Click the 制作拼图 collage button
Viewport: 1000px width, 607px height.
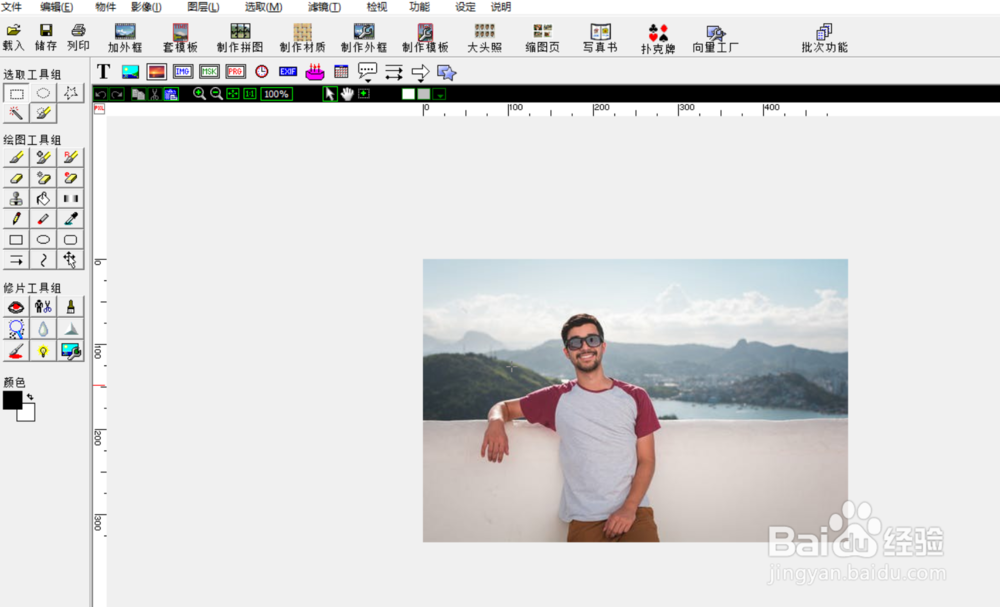[240, 38]
